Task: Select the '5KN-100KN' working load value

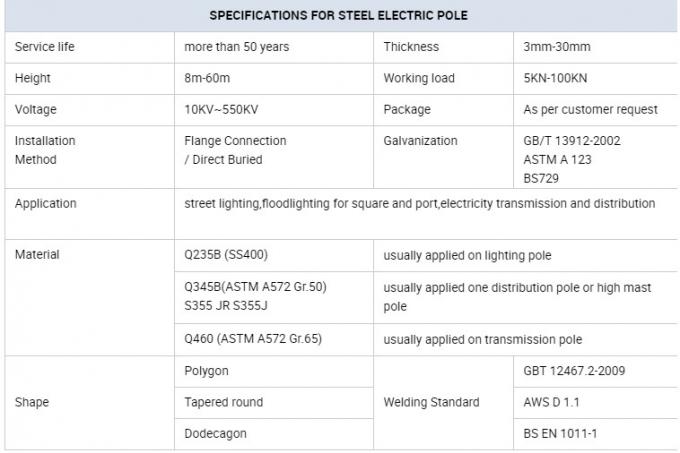Action: tap(557, 78)
